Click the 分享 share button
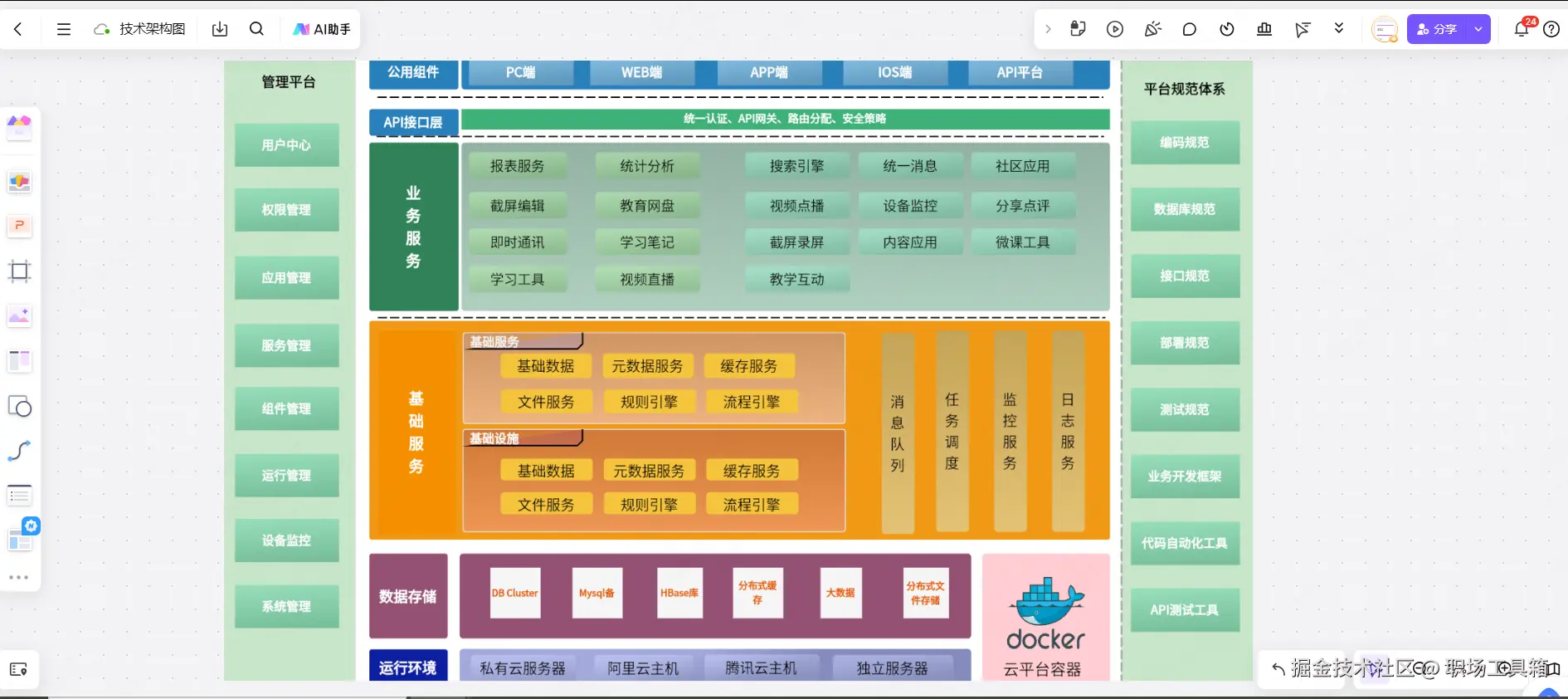The height and width of the screenshot is (699, 1568). [1437, 29]
